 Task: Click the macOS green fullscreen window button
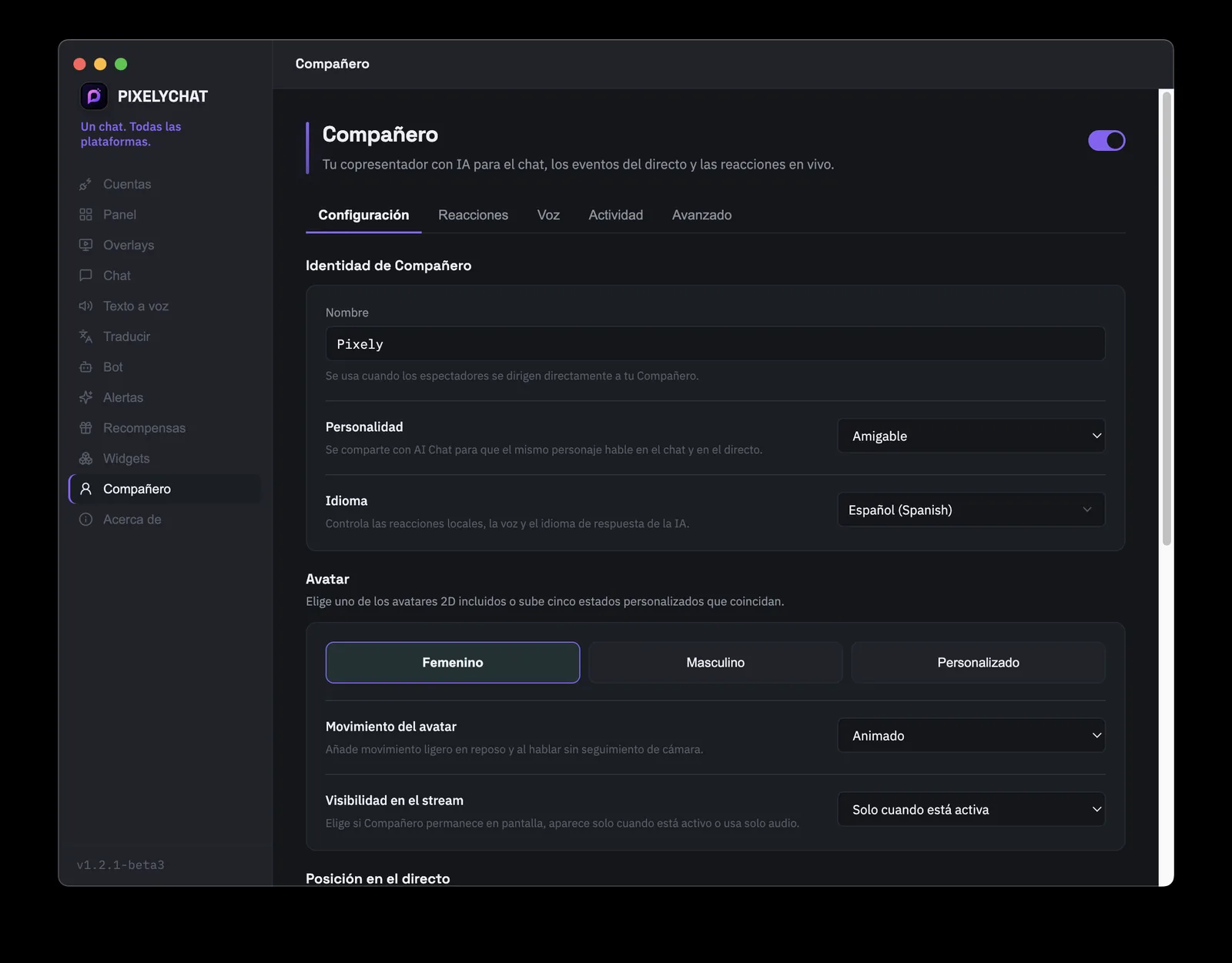(x=121, y=64)
